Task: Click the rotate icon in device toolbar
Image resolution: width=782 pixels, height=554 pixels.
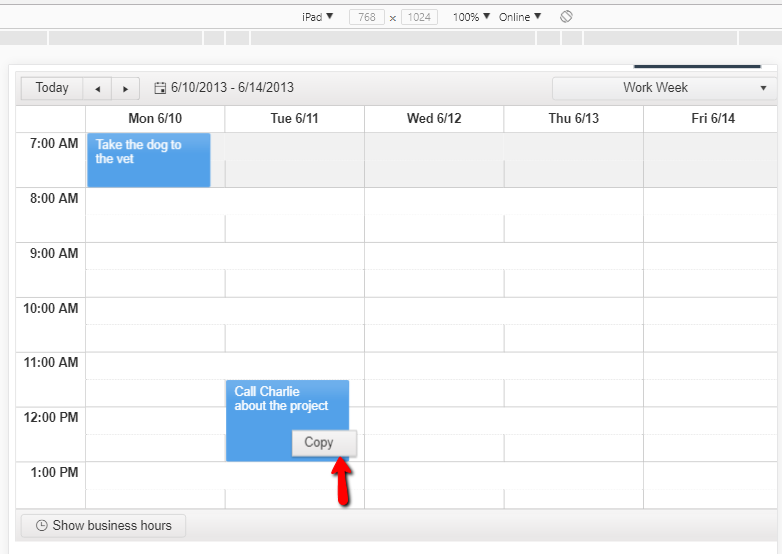Action: [x=566, y=17]
